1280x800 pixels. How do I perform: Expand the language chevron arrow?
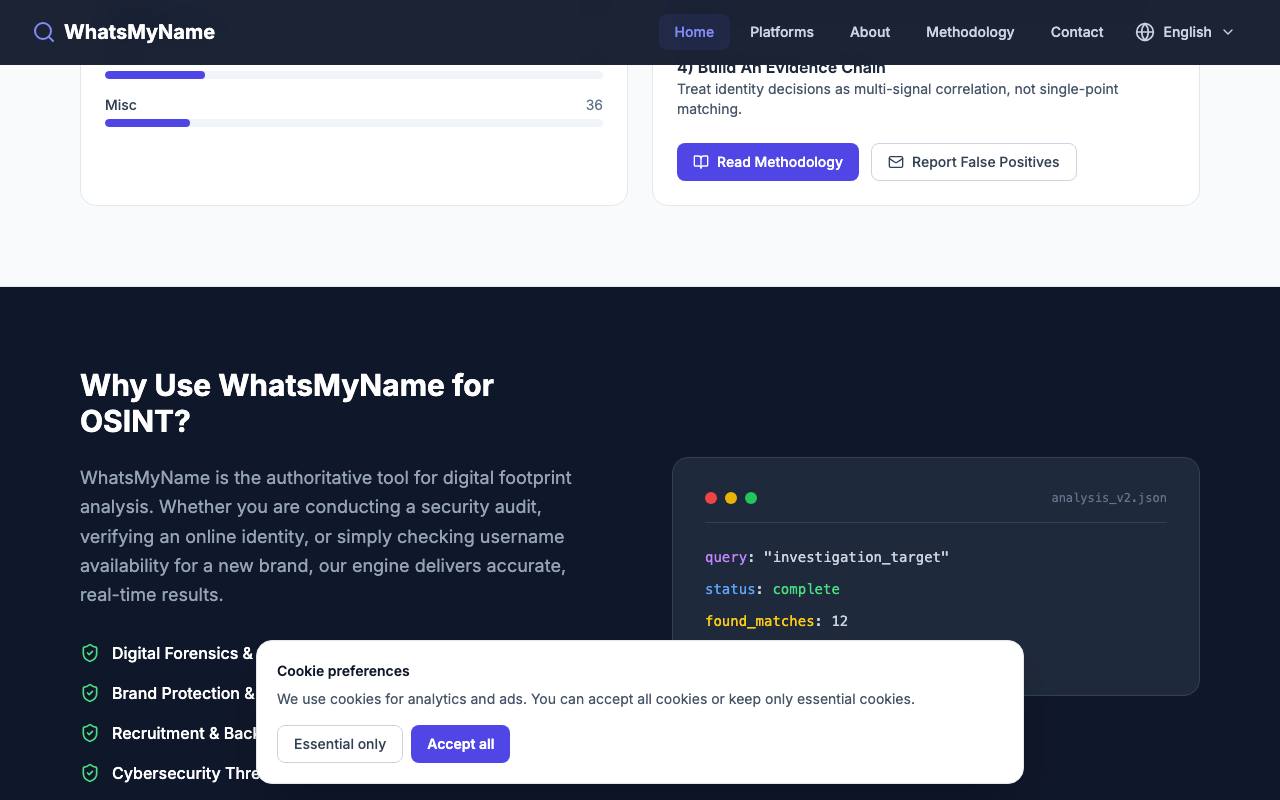click(1228, 32)
